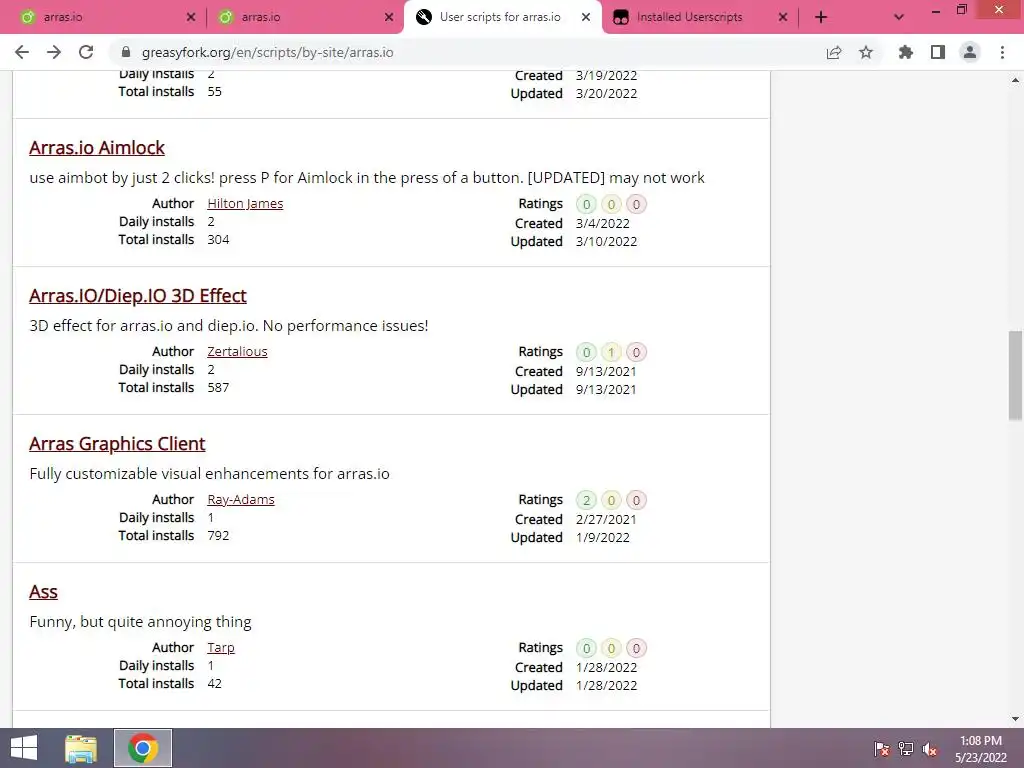Open the Windows Start menu

[24, 748]
